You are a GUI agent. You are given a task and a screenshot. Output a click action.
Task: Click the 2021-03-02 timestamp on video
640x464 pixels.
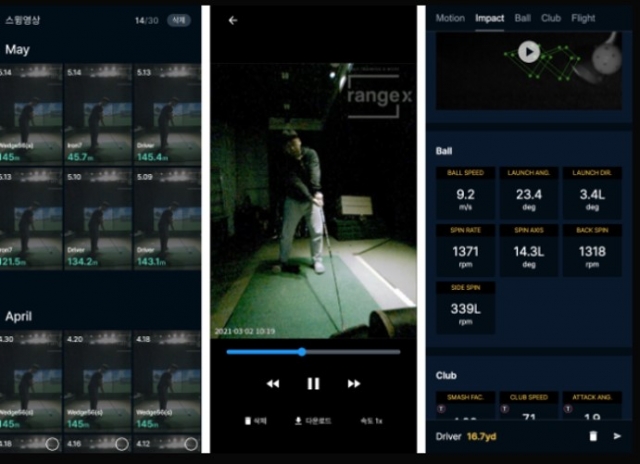pyautogui.click(x=244, y=331)
